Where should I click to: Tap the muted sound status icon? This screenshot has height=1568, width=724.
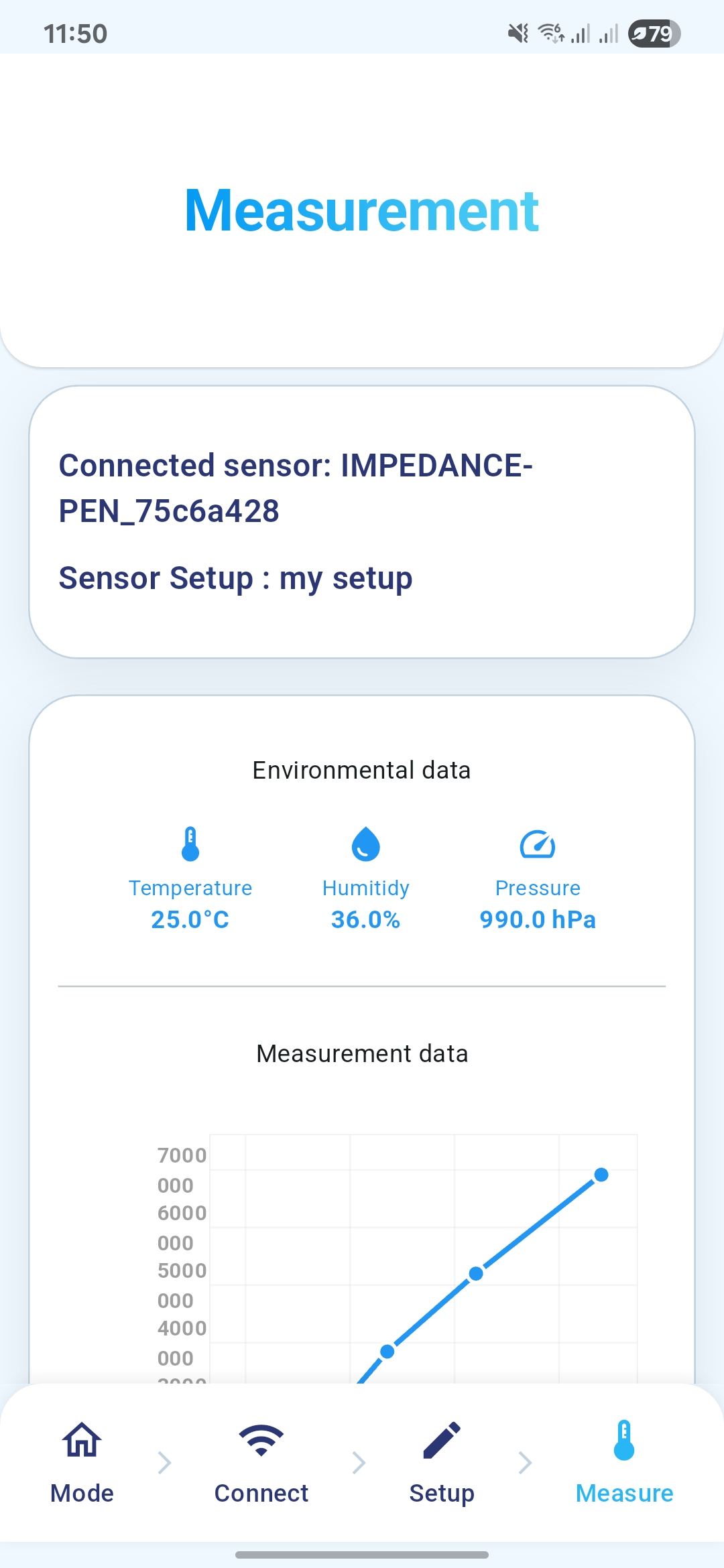click(518, 33)
